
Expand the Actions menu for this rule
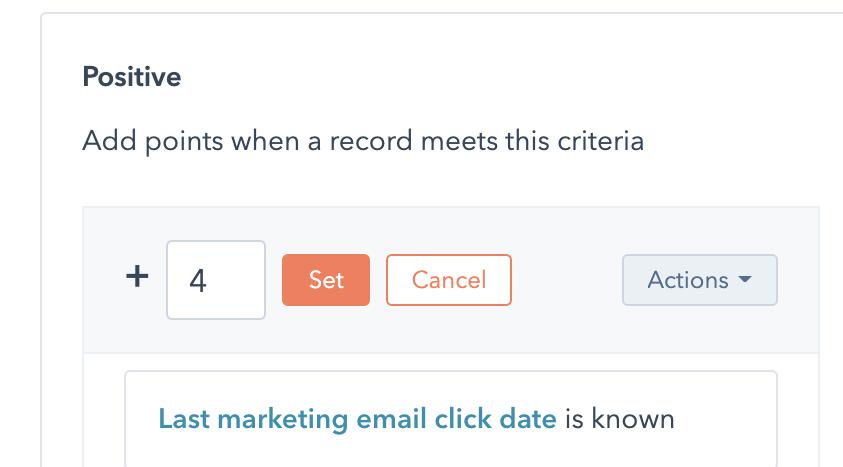(699, 280)
